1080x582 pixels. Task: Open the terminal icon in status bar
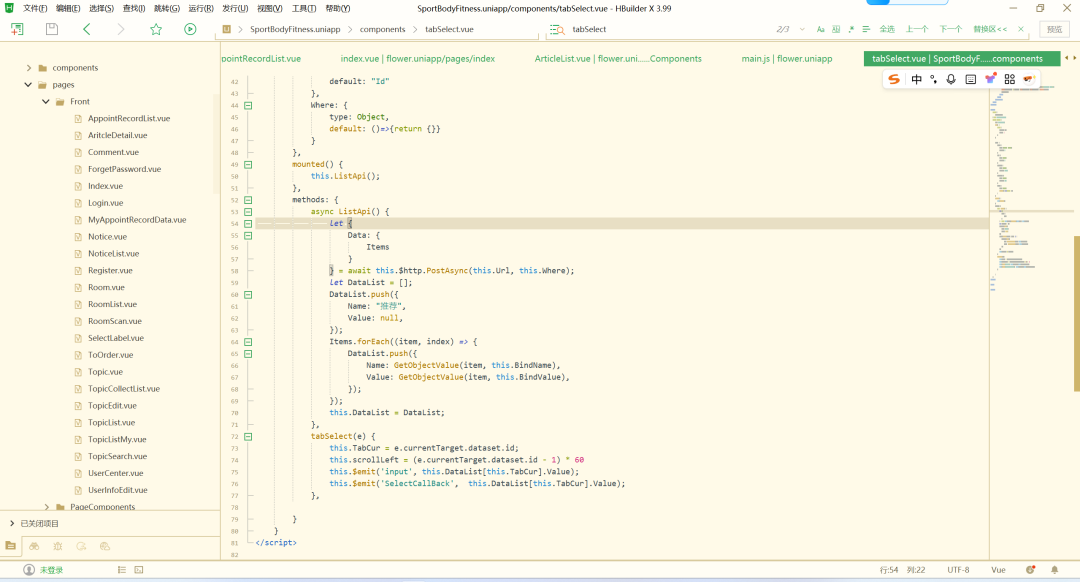(138, 570)
